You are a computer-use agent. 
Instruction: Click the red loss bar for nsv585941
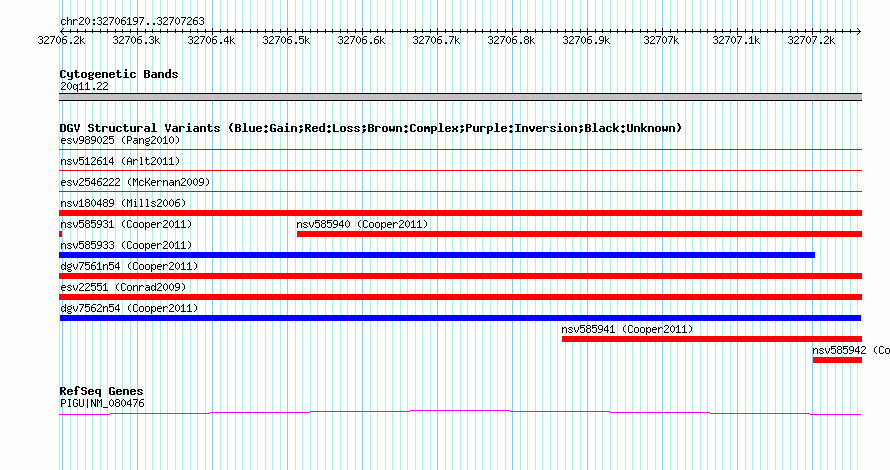712,339
